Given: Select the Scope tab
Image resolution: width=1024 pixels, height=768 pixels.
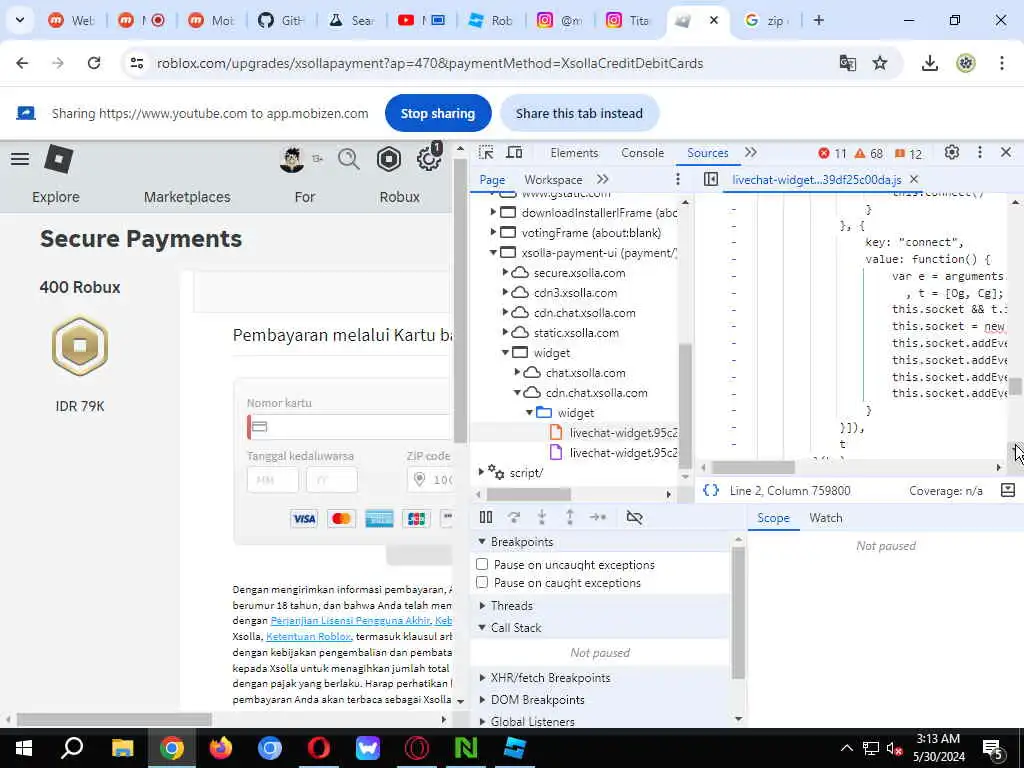Looking at the screenshot, I should point(773,518).
